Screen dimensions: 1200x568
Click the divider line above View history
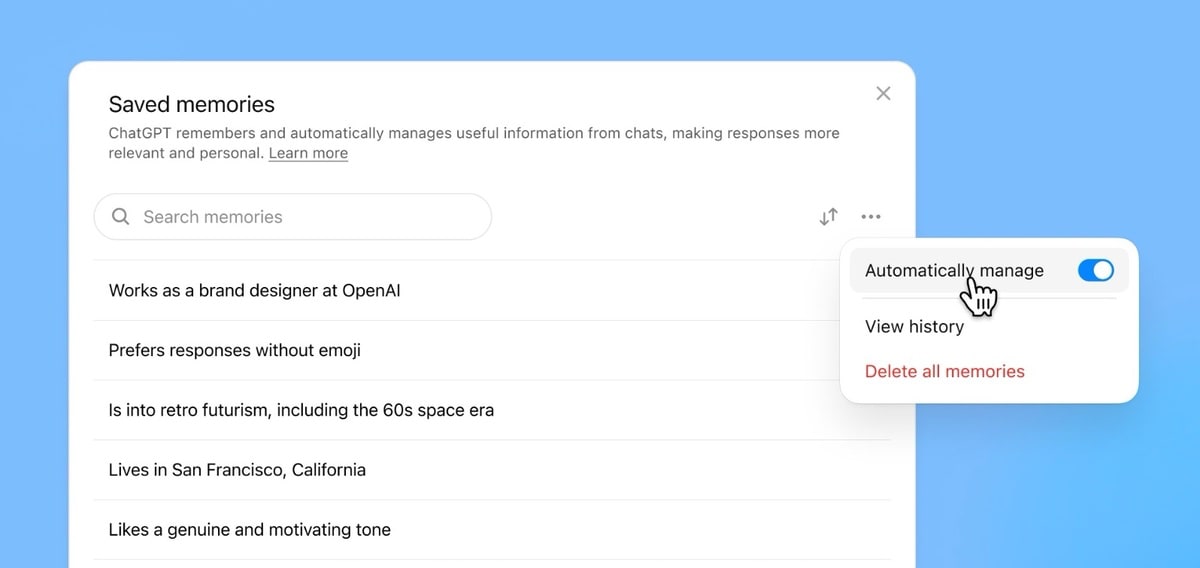click(988, 298)
